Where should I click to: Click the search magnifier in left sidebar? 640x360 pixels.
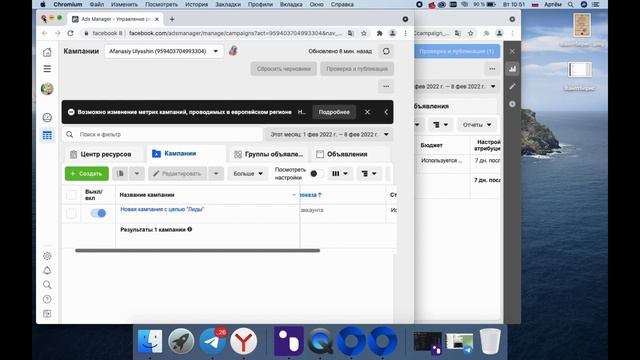pyautogui.click(x=47, y=284)
